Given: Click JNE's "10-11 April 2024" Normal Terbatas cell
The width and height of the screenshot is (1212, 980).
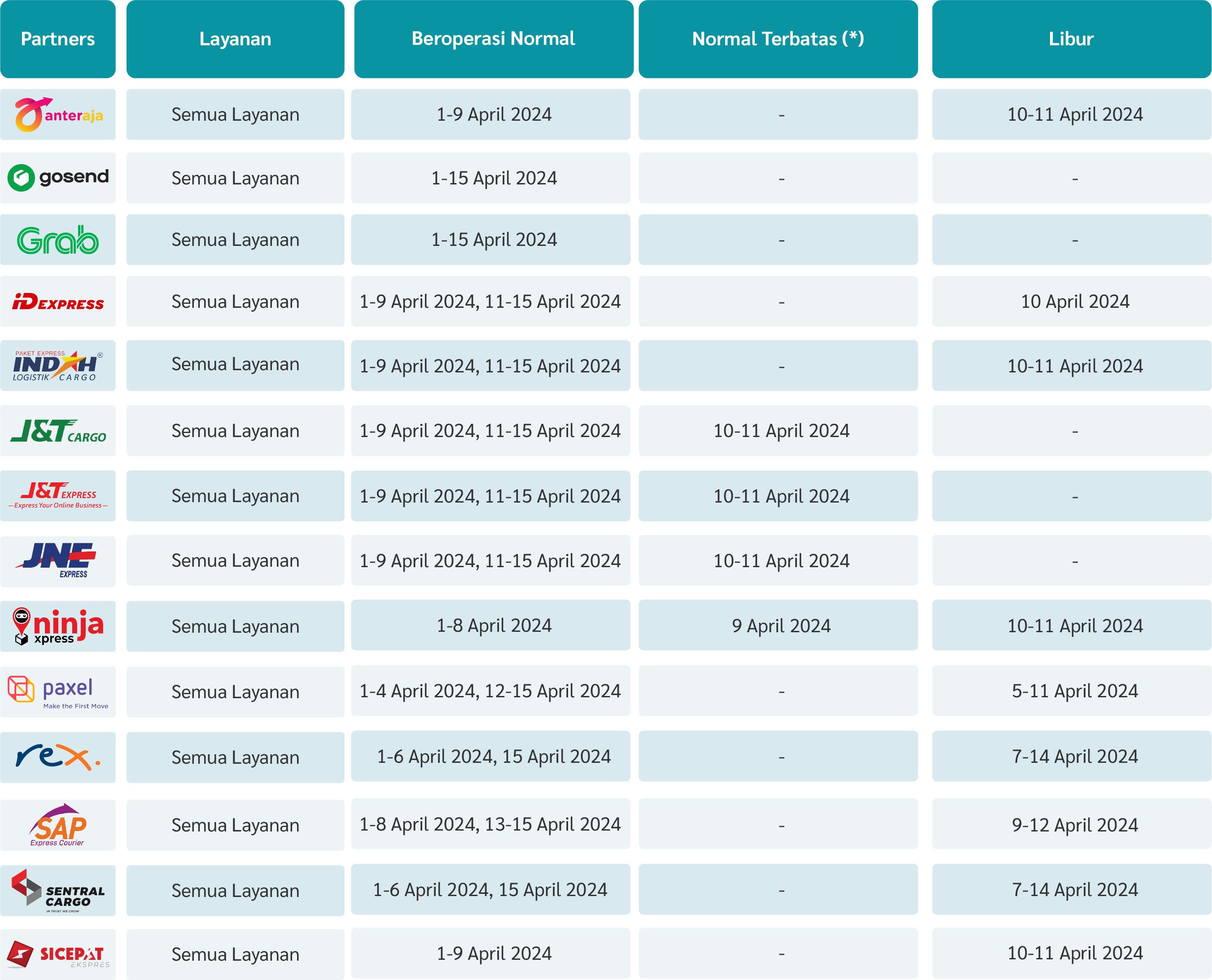Looking at the screenshot, I should pos(778,560).
